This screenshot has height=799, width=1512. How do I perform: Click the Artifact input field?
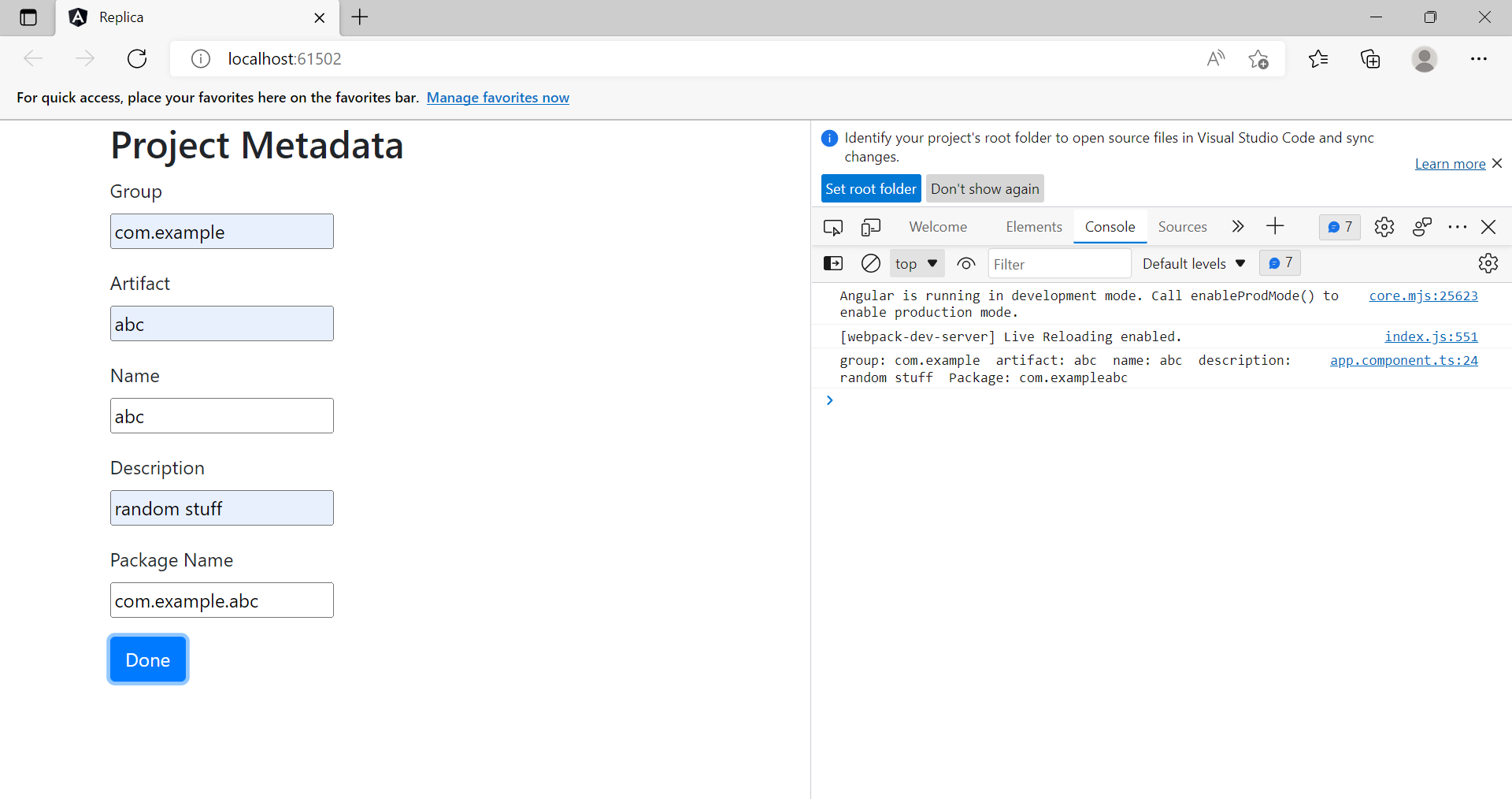point(222,324)
